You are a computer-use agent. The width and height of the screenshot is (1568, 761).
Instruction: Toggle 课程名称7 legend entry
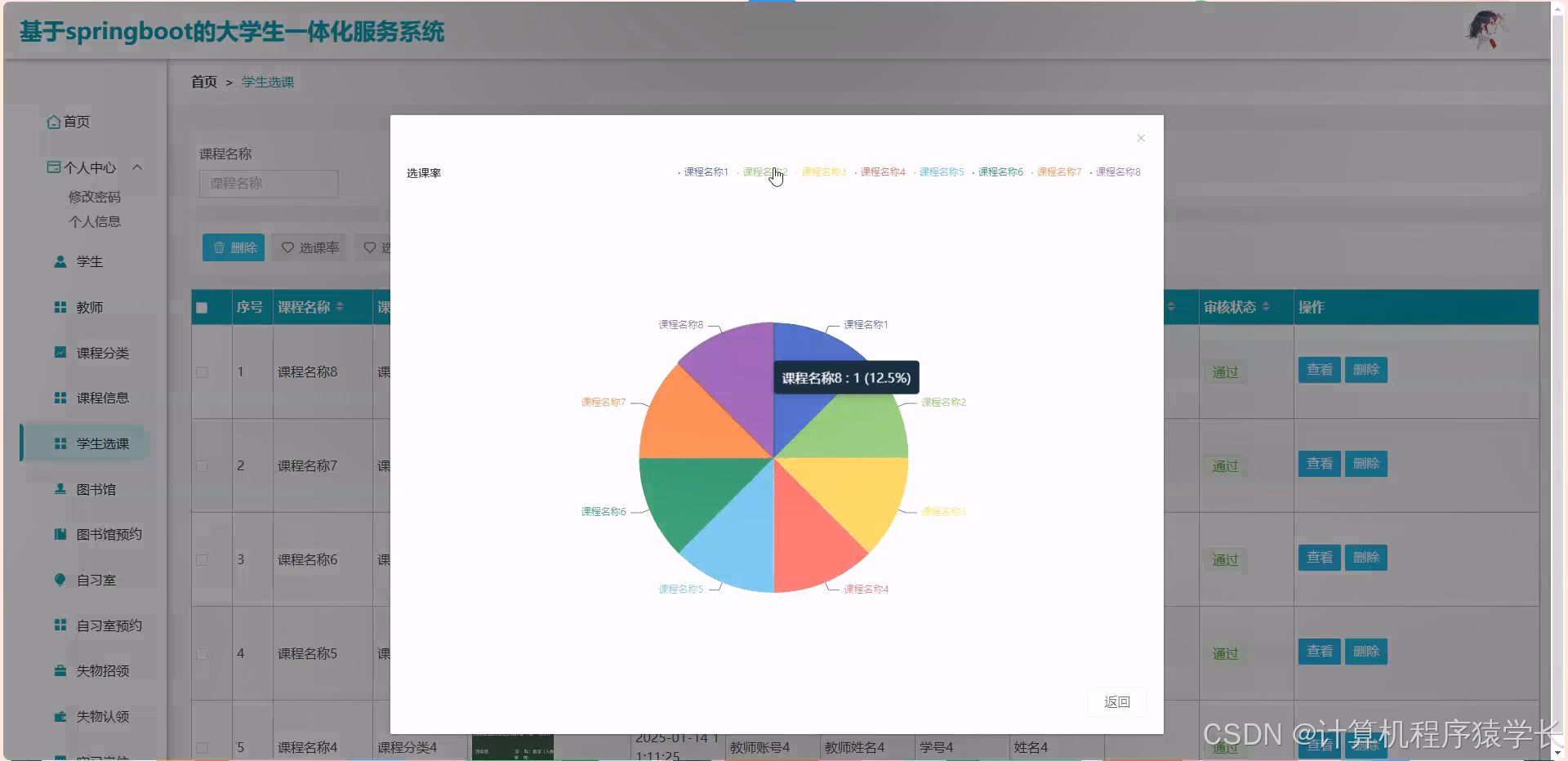tap(1056, 172)
